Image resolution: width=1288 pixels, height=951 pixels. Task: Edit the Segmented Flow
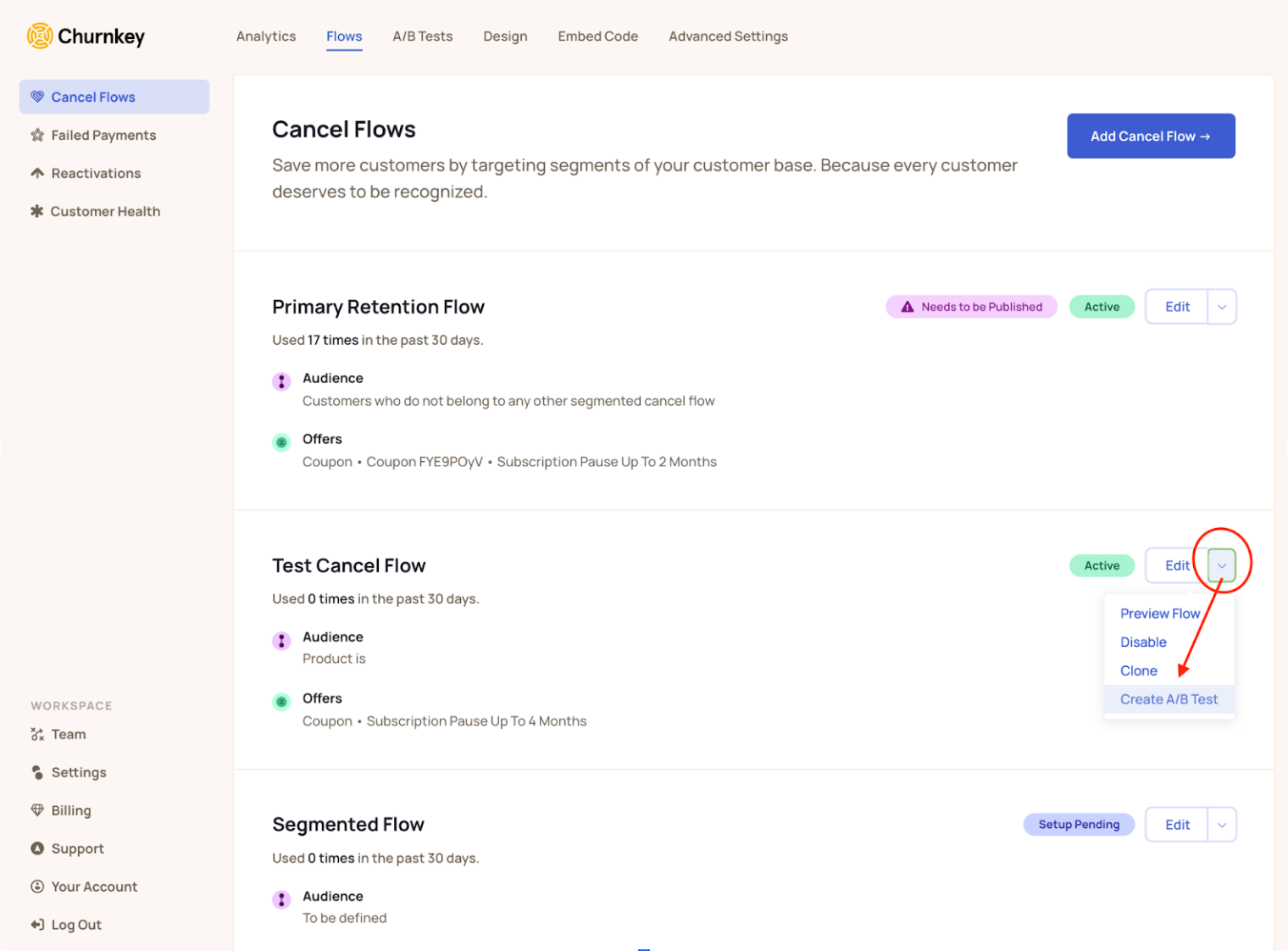1176,824
